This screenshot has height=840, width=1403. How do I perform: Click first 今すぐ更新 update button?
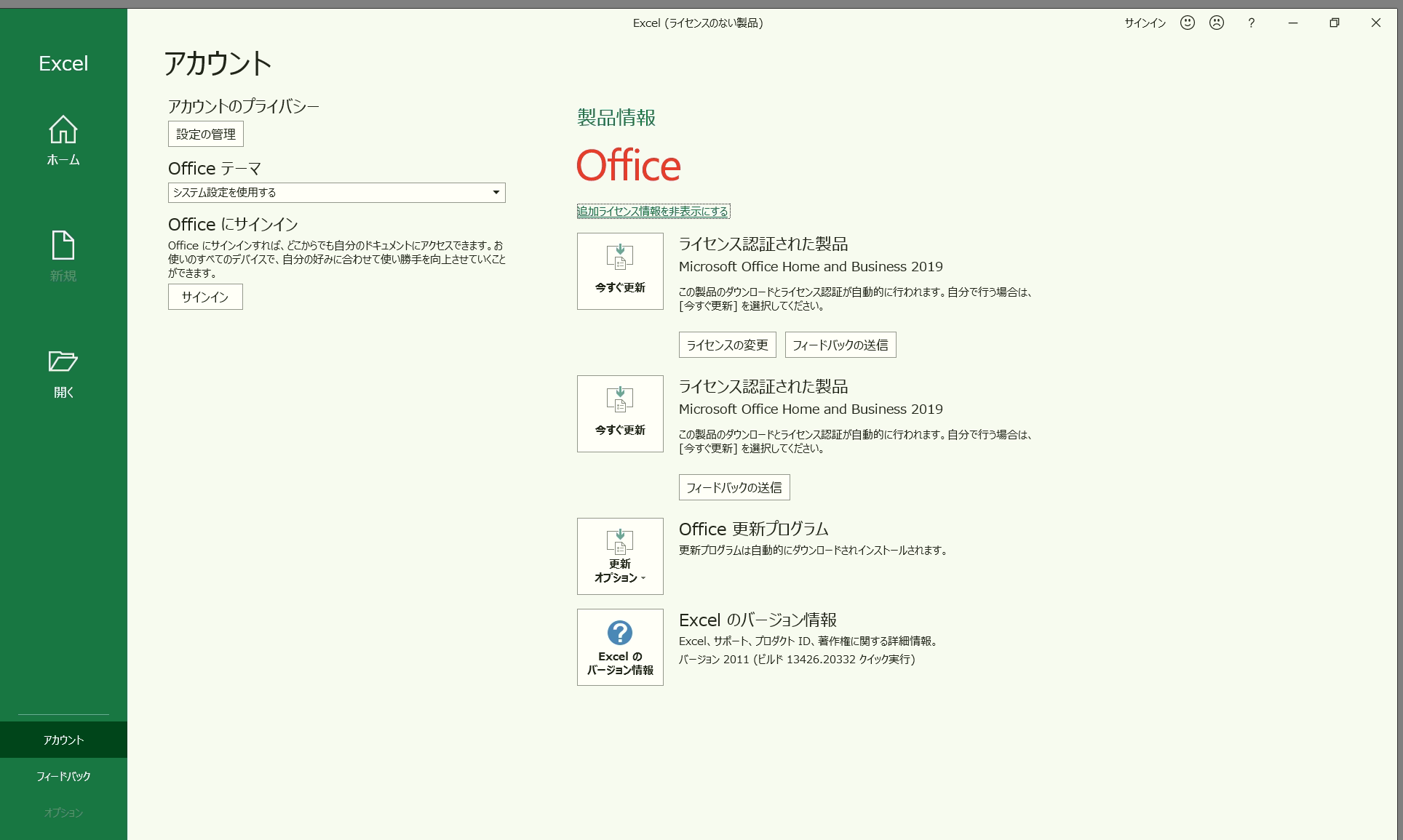[620, 271]
